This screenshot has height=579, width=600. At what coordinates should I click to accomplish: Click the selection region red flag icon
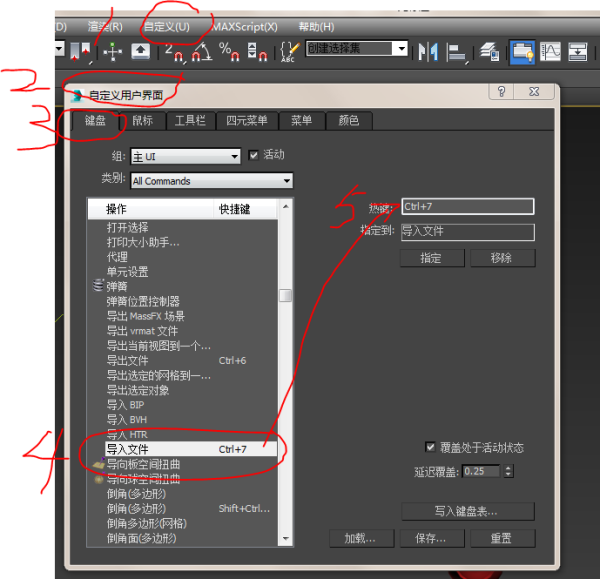(x=80, y=52)
